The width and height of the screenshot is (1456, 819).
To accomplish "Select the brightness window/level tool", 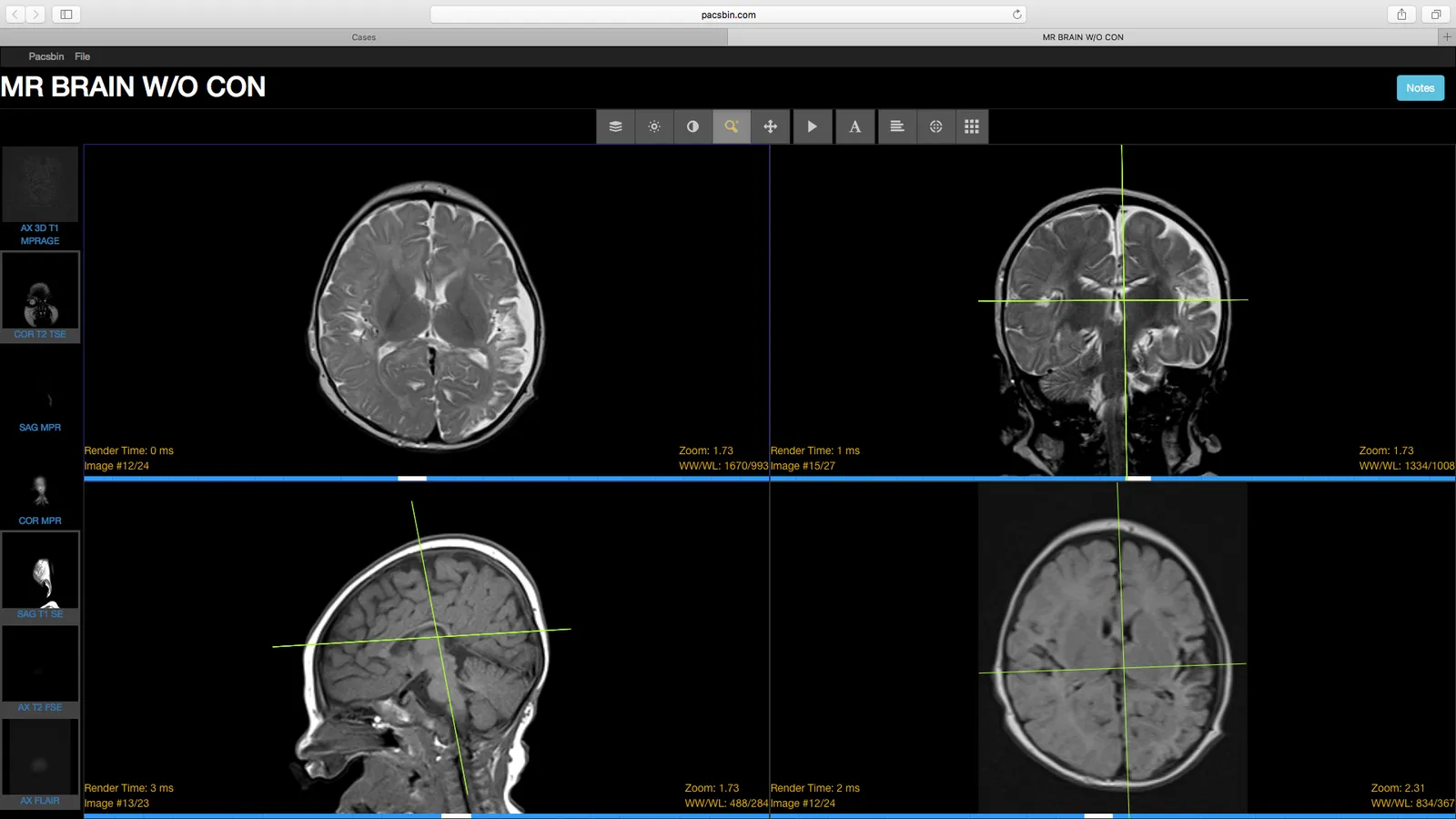I will coord(654,126).
